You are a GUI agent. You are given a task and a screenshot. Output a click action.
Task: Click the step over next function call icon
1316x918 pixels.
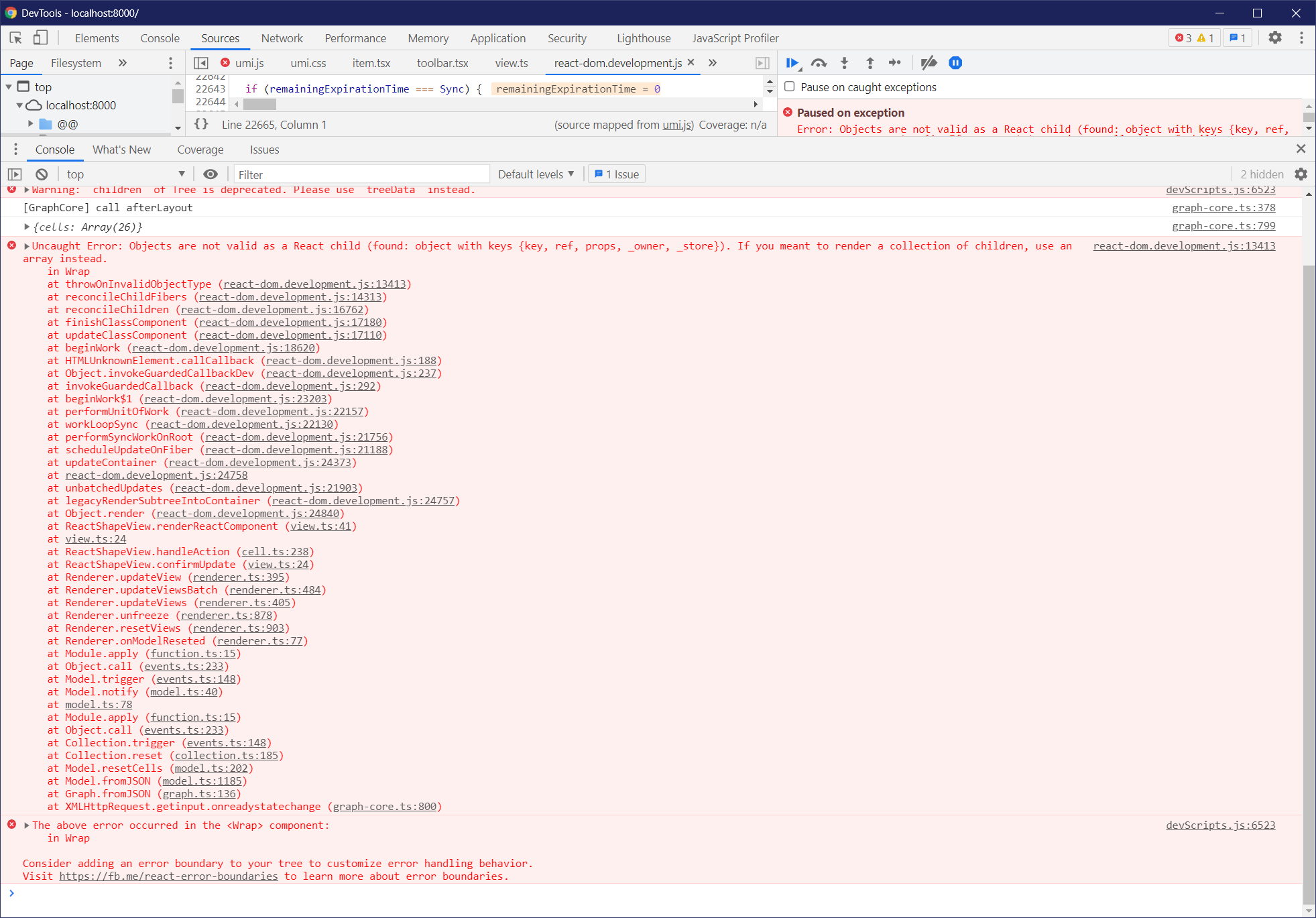tap(819, 62)
